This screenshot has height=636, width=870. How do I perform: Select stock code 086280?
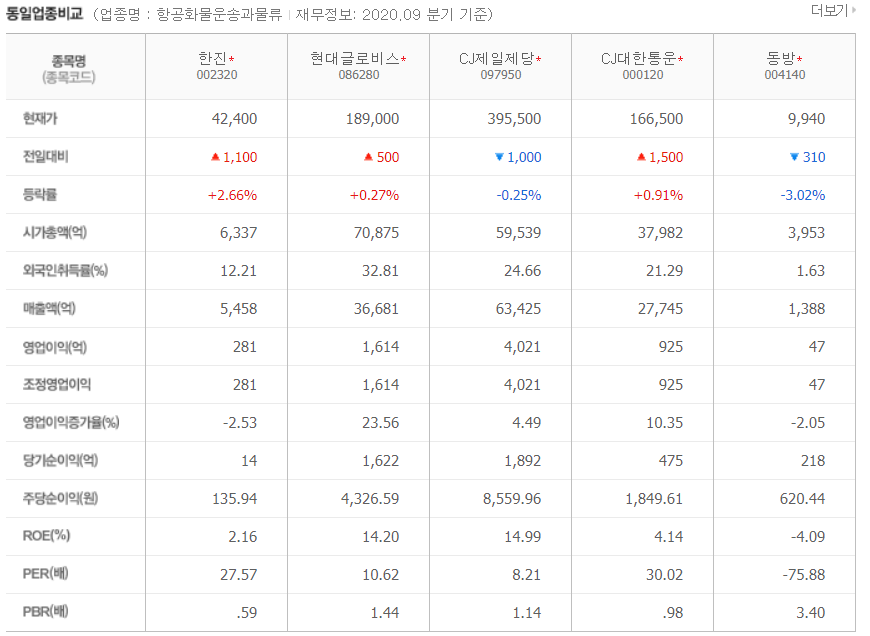359,75
